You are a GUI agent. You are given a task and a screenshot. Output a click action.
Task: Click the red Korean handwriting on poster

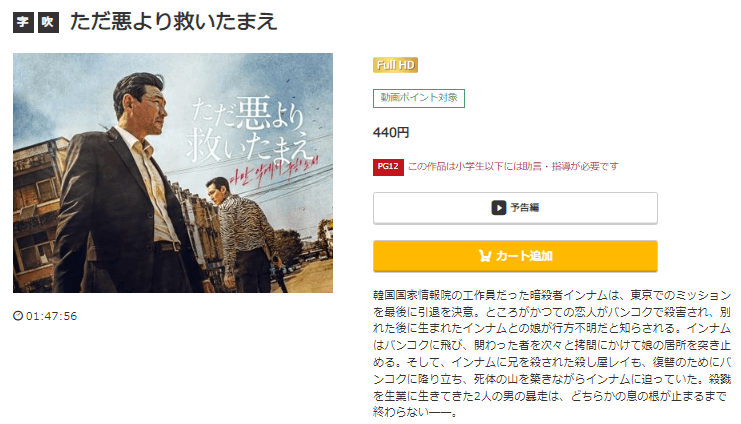coord(273,177)
